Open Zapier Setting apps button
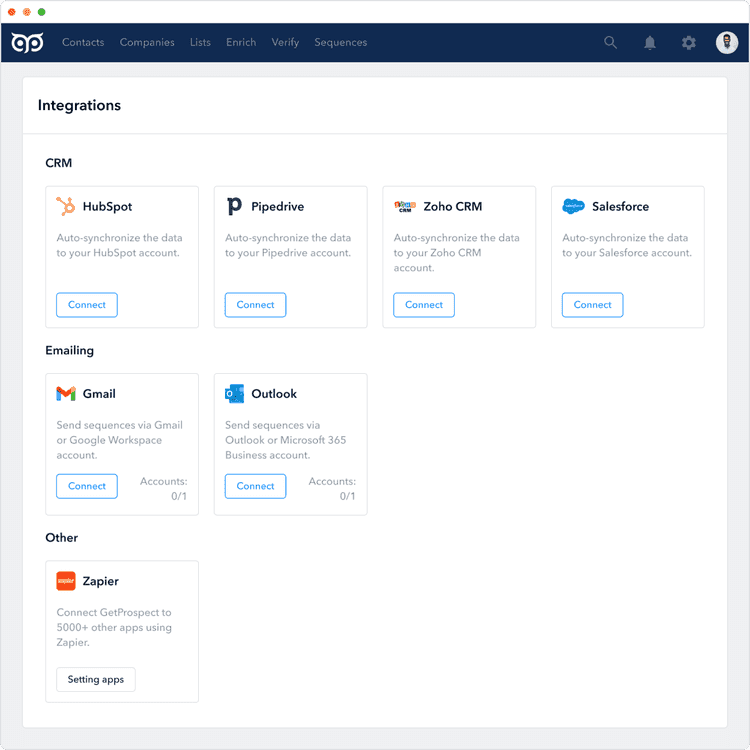Image resolution: width=750 pixels, height=750 pixels. click(x=96, y=680)
